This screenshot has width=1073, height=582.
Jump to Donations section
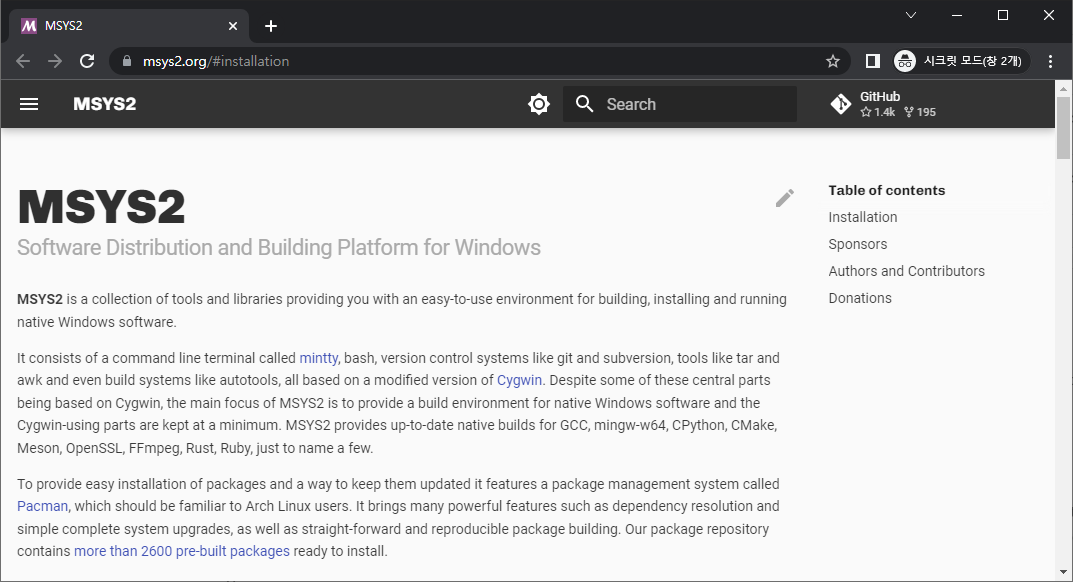(x=859, y=299)
